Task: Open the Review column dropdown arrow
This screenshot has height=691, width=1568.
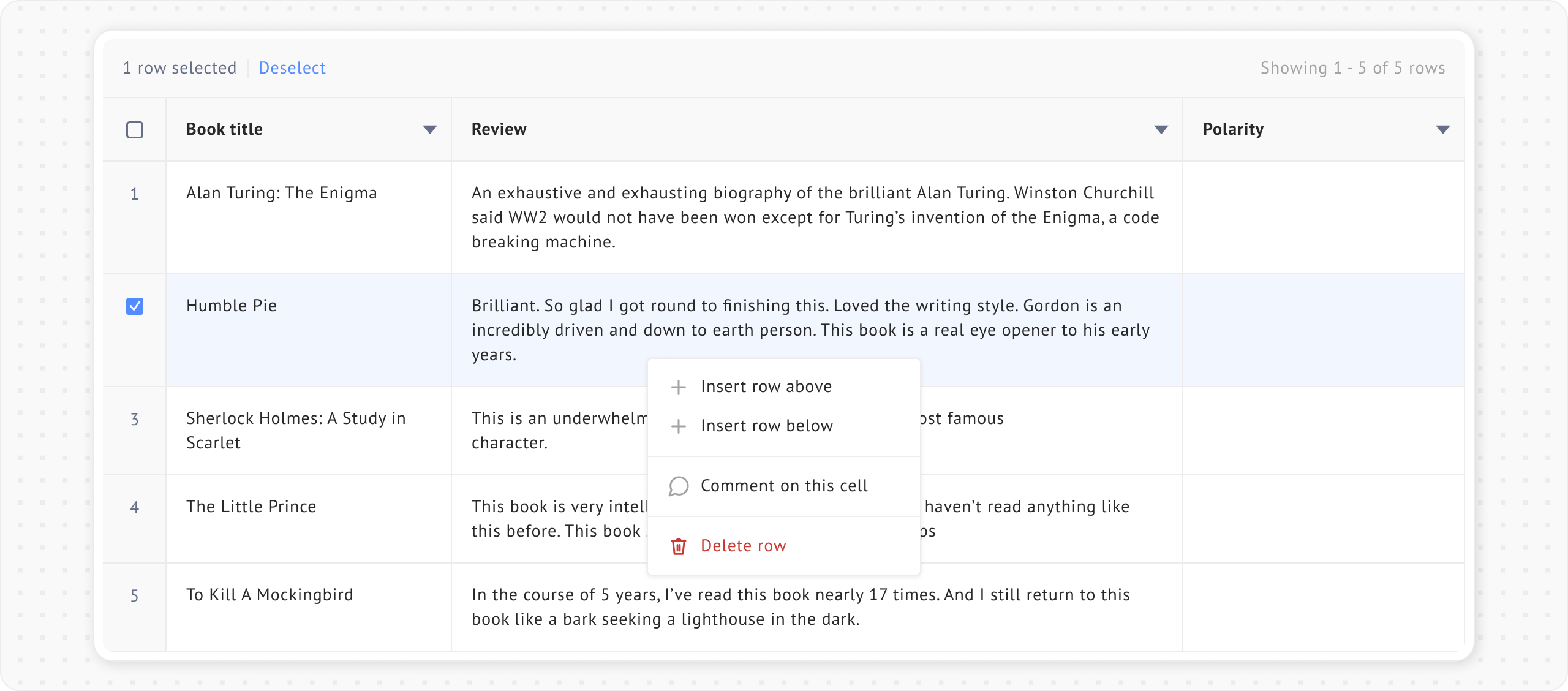Action: [1161, 130]
